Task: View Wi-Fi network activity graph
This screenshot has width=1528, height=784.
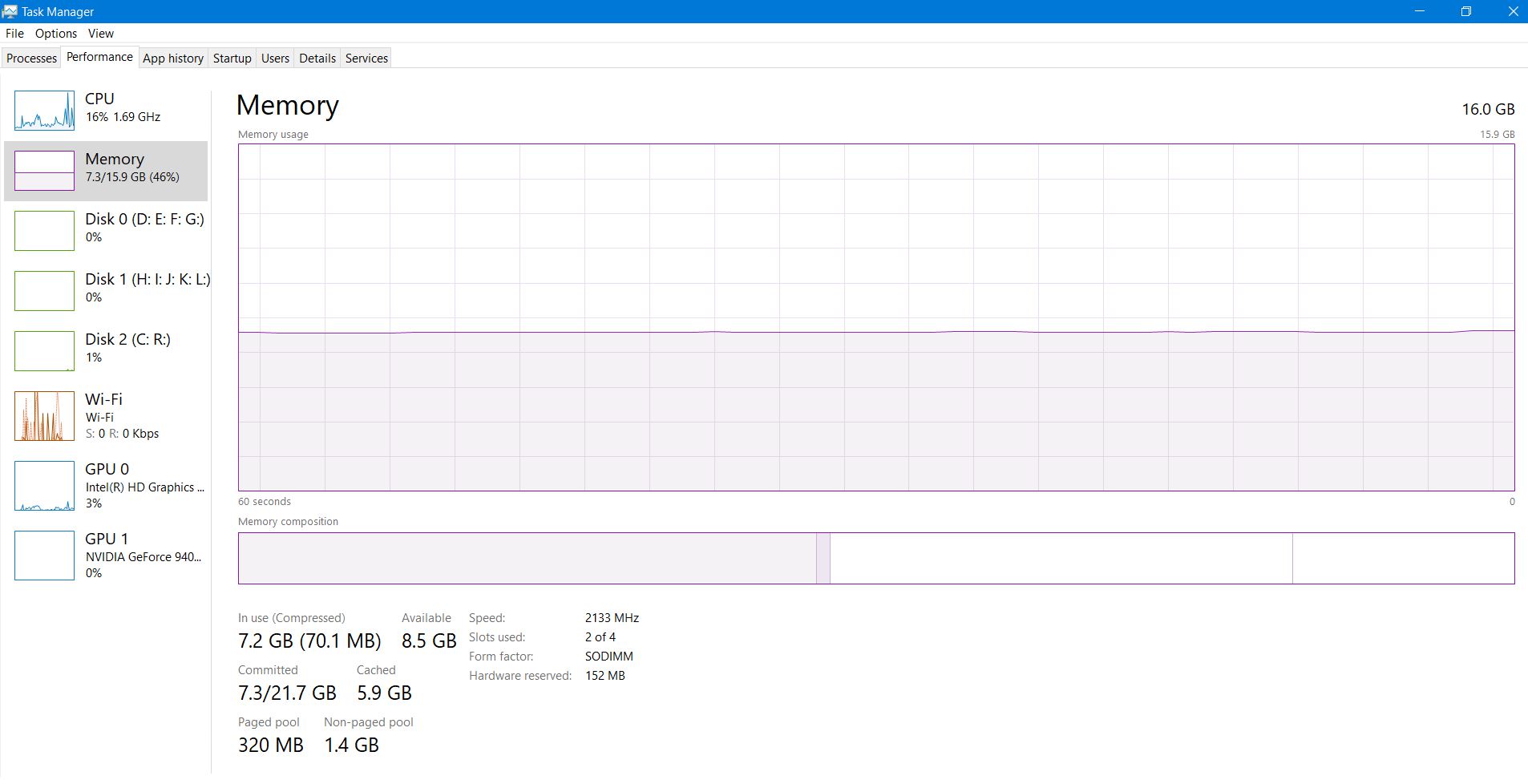Action: click(44, 416)
